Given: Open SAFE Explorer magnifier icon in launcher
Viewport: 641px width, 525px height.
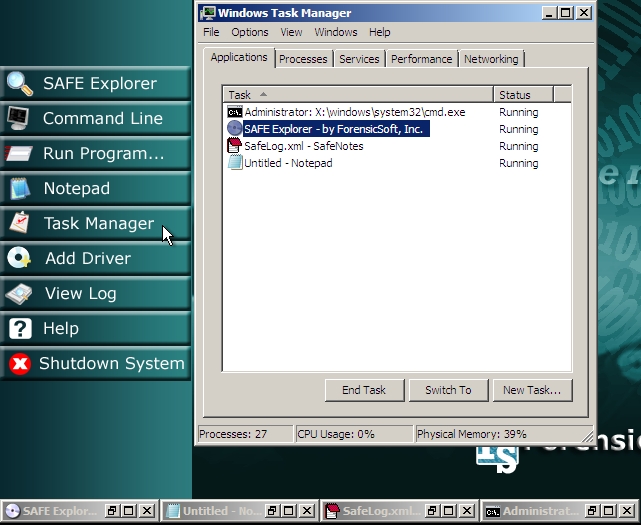Looking at the screenshot, I should [20, 83].
